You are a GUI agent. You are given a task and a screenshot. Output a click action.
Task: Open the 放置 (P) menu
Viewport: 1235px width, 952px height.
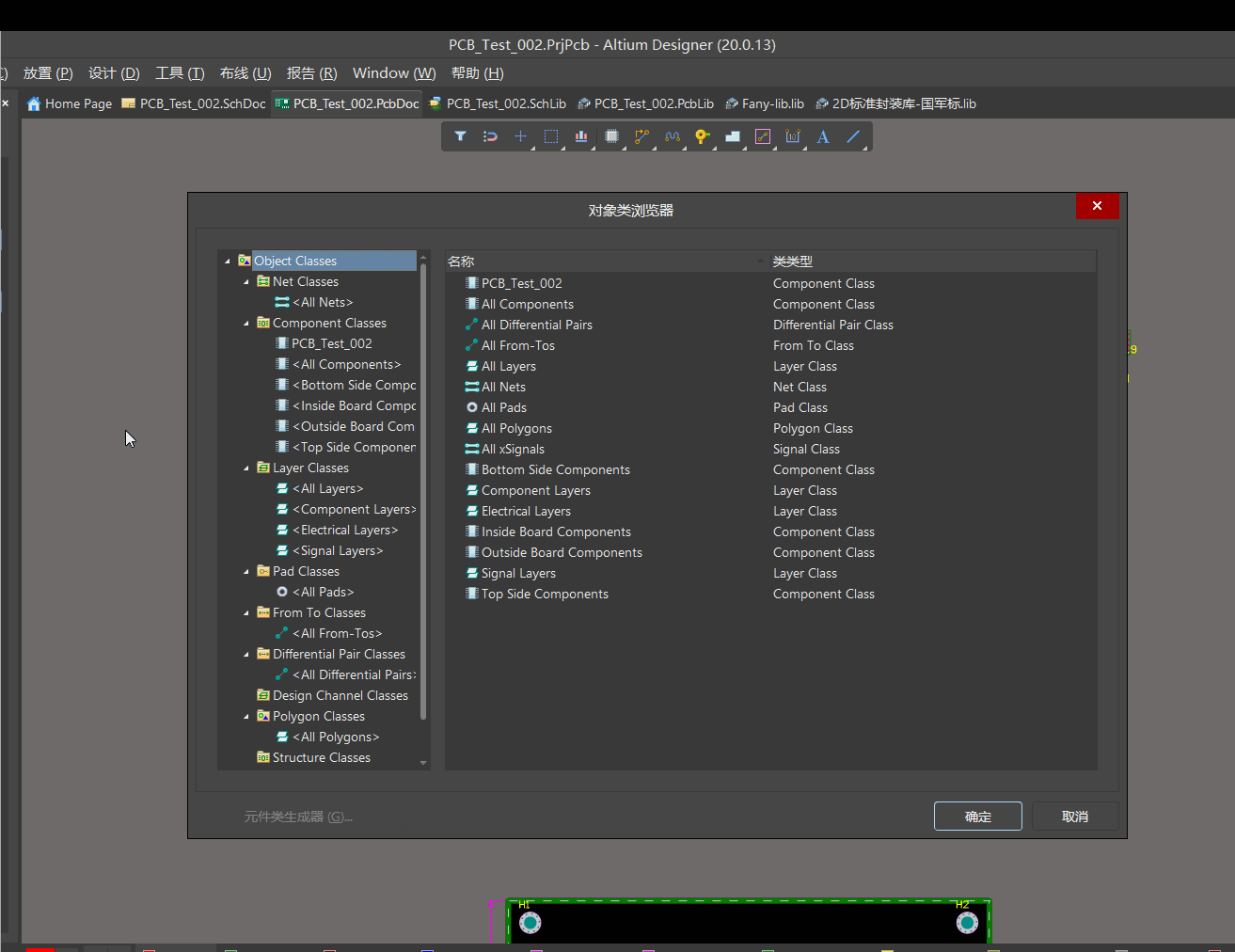tap(48, 73)
